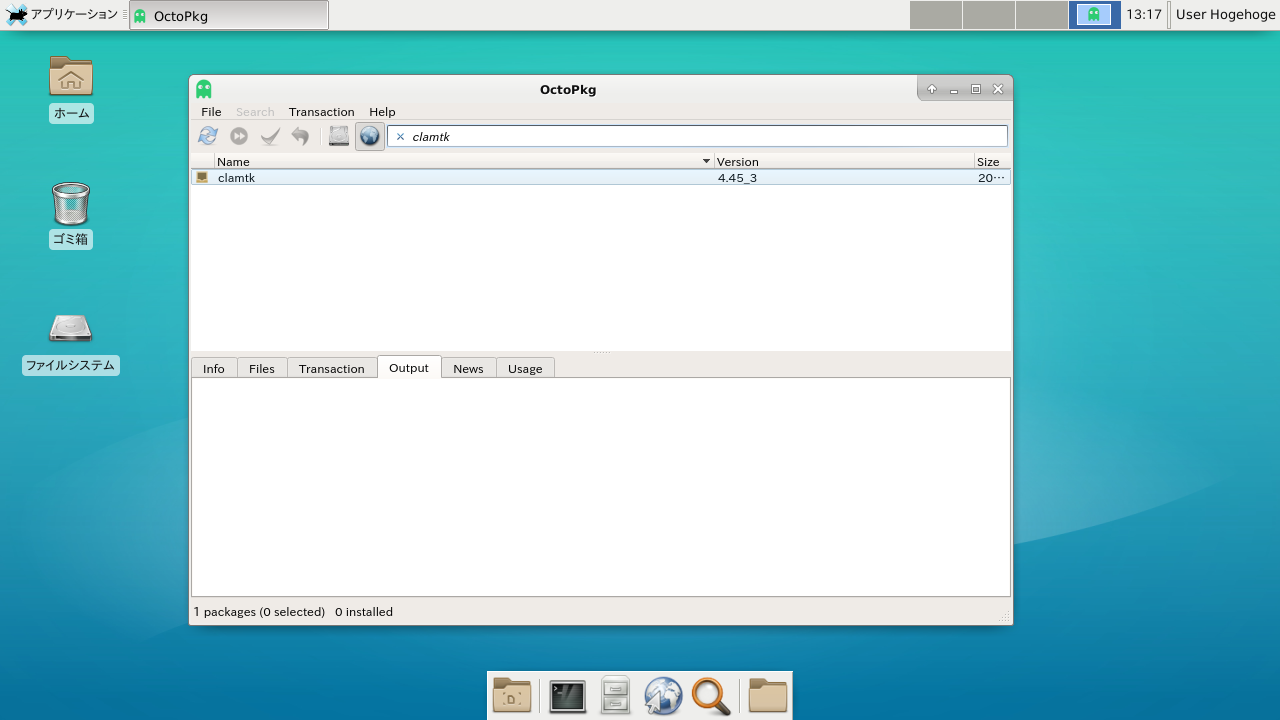Click version 4.45_3 cell

tap(737, 178)
